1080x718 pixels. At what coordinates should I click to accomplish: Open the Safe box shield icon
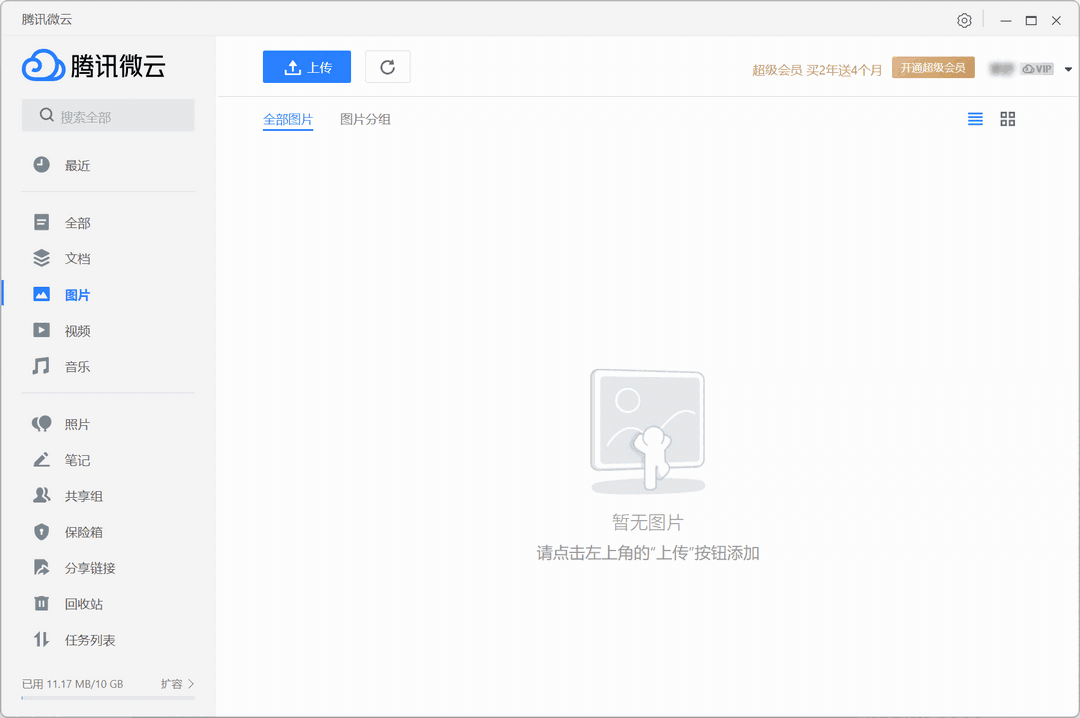point(41,532)
